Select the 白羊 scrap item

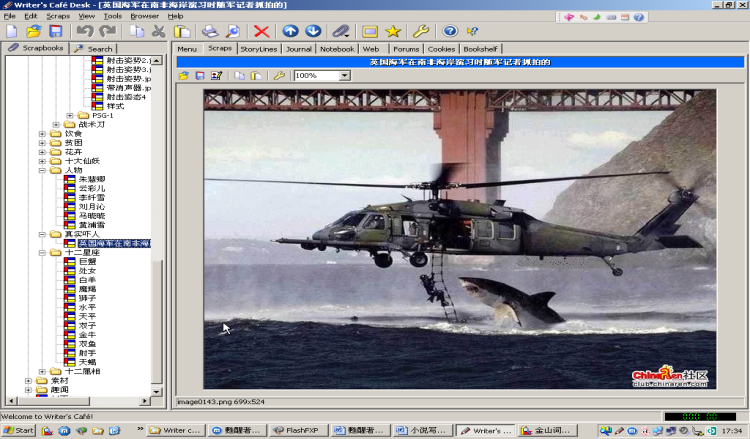88,280
